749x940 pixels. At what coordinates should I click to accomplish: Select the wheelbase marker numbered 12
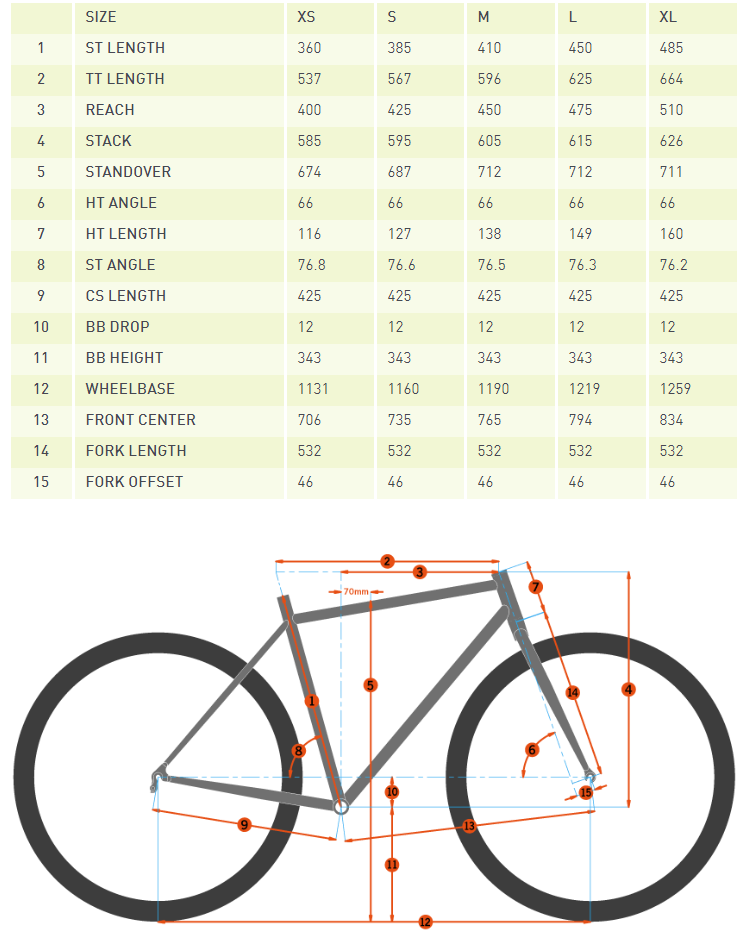pyautogui.click(x=425, y=921)
